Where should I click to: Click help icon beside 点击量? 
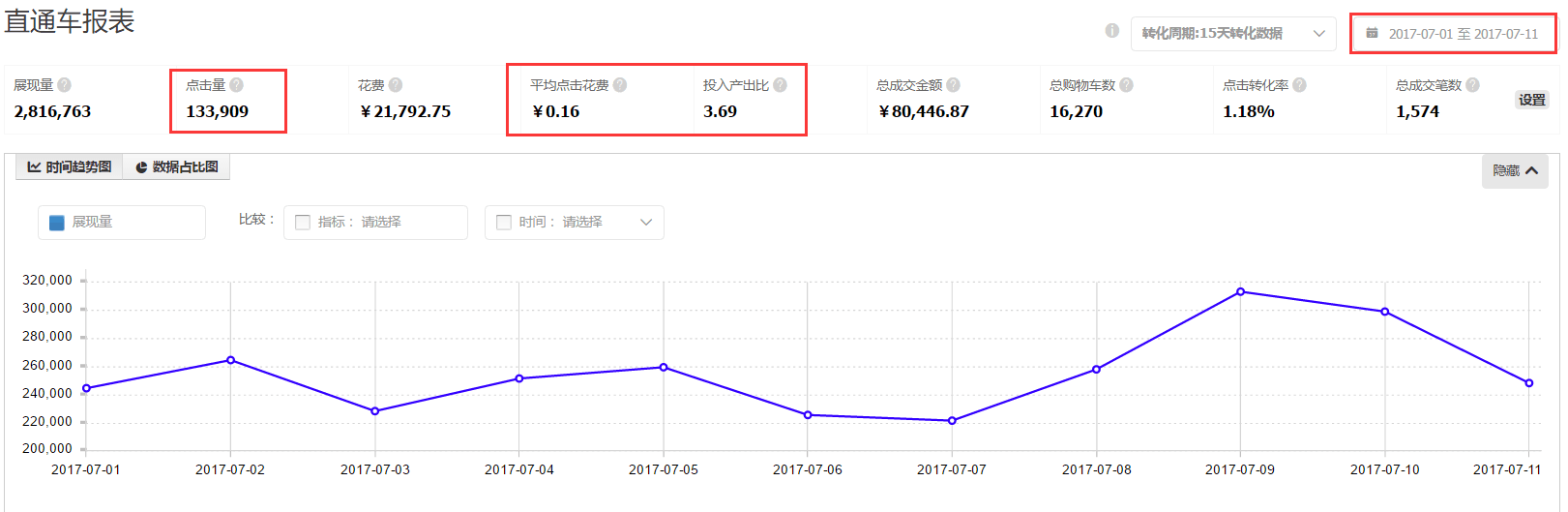tap(236, 85)
